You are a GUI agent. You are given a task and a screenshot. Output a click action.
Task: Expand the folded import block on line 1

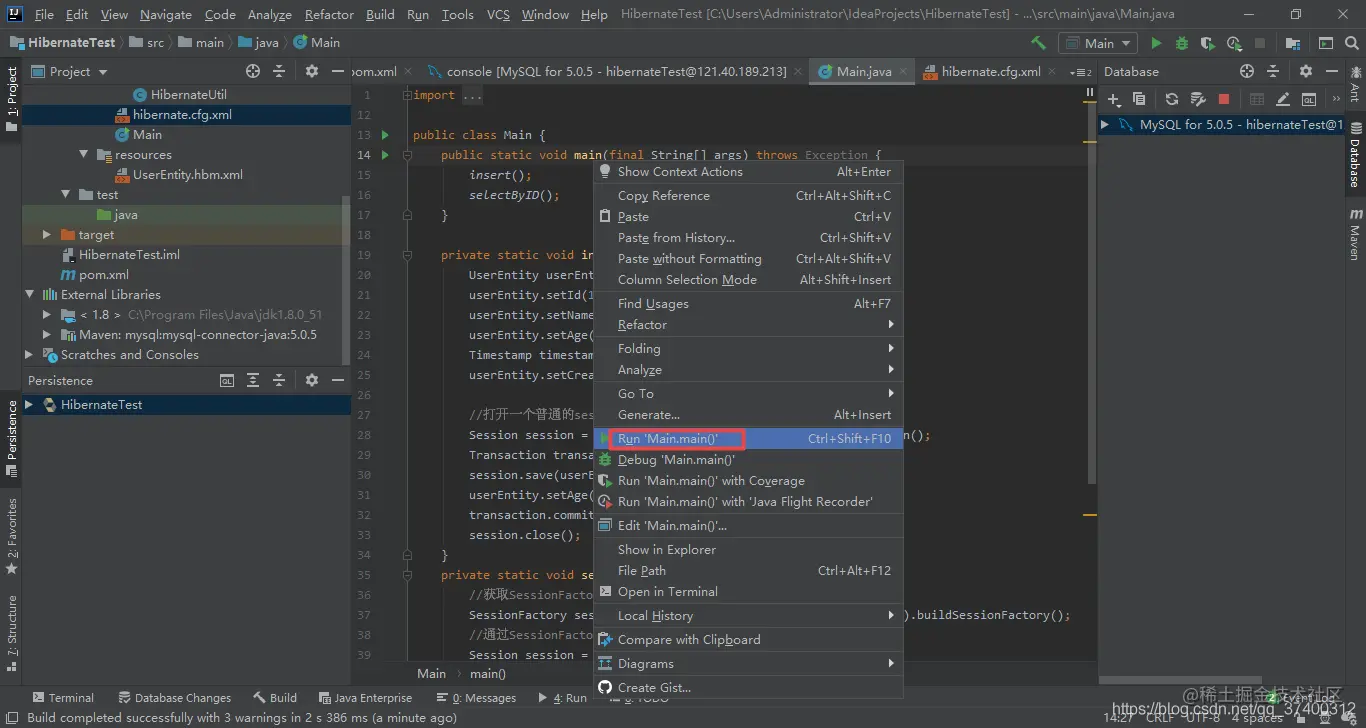coord(405,95)
